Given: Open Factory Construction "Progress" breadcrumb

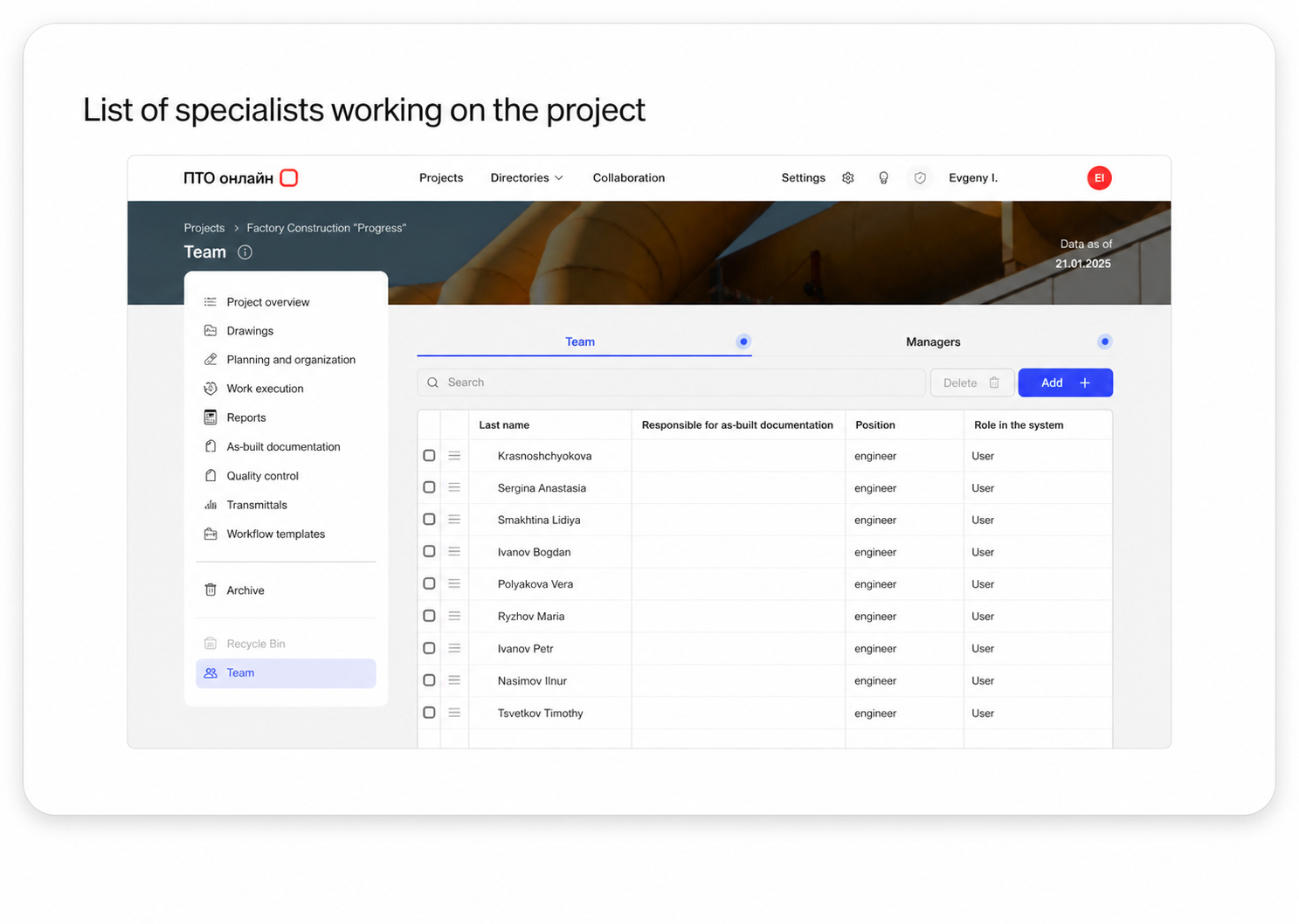Looking at the screenshot, I should [326, 228].
